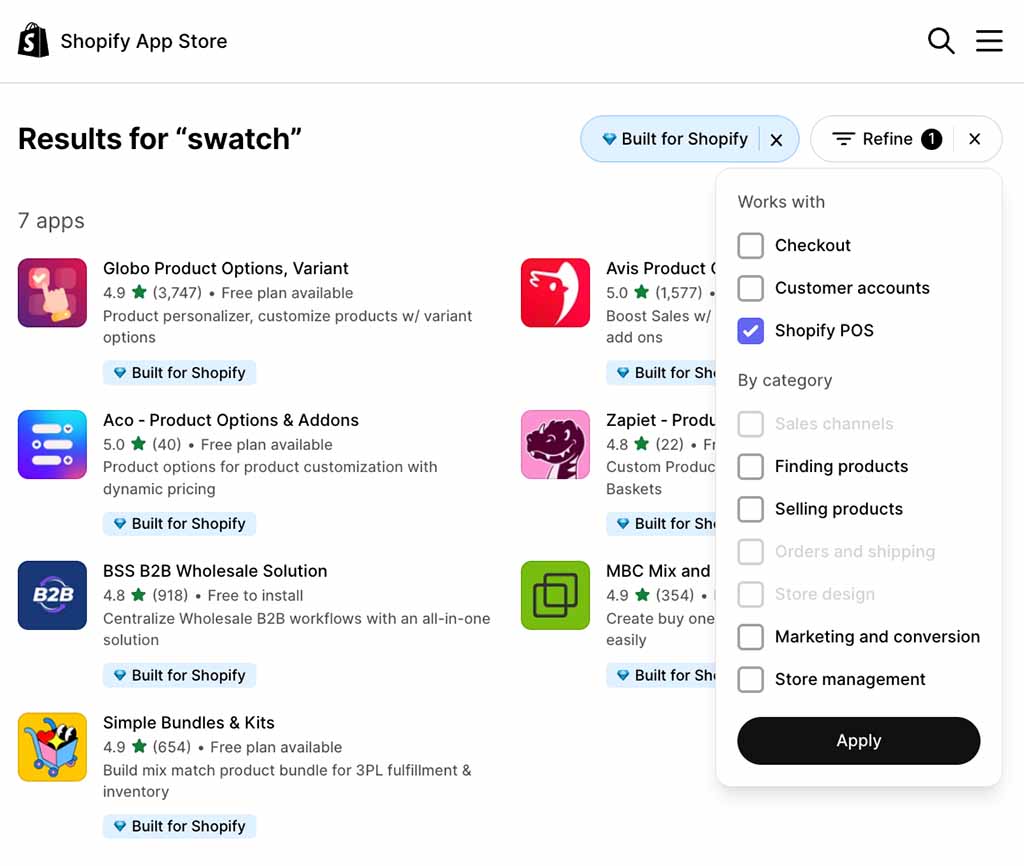Click the Apply button in filters
The image size is (1024, 866).
pyautogui.click(x=858, y=740)
